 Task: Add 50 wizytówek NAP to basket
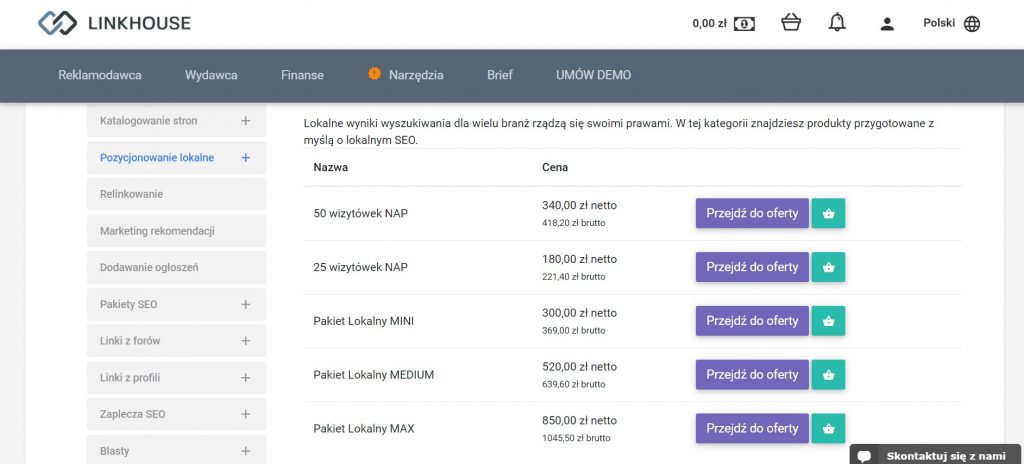(829, 213)
